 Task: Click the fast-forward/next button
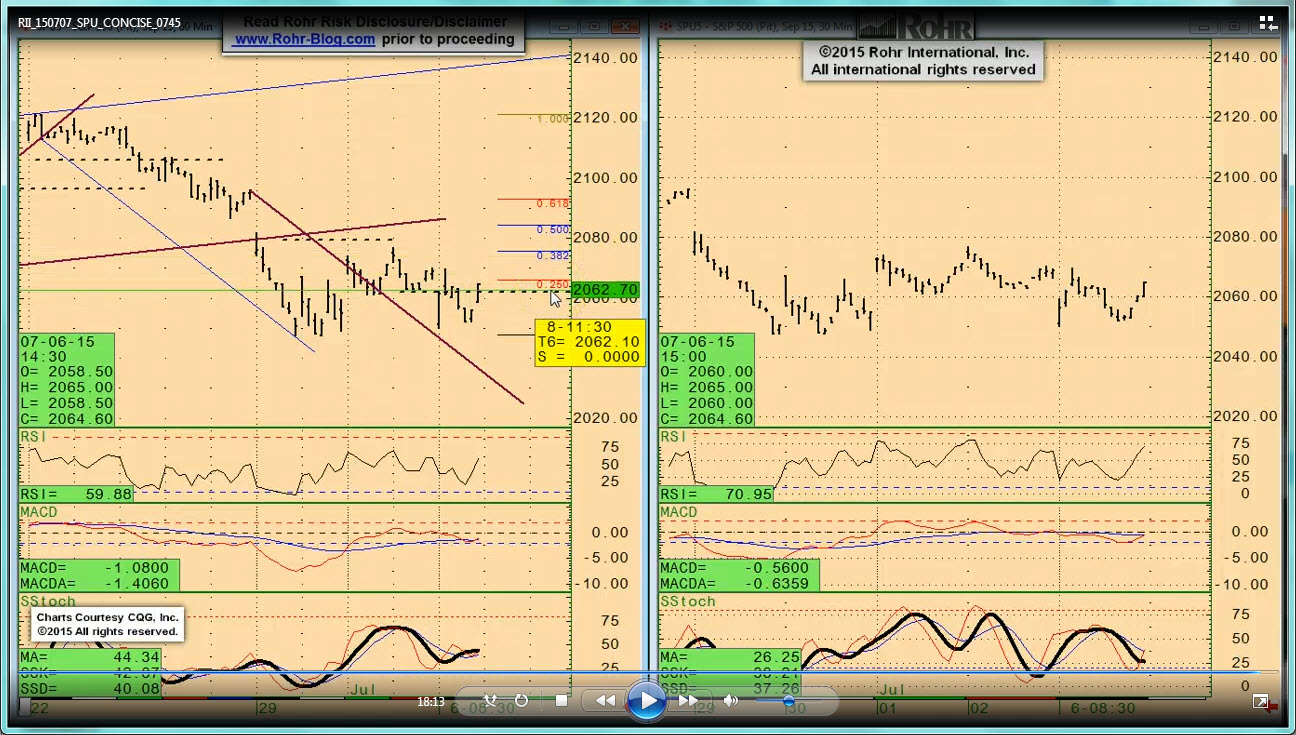click(x=688, y=701)
